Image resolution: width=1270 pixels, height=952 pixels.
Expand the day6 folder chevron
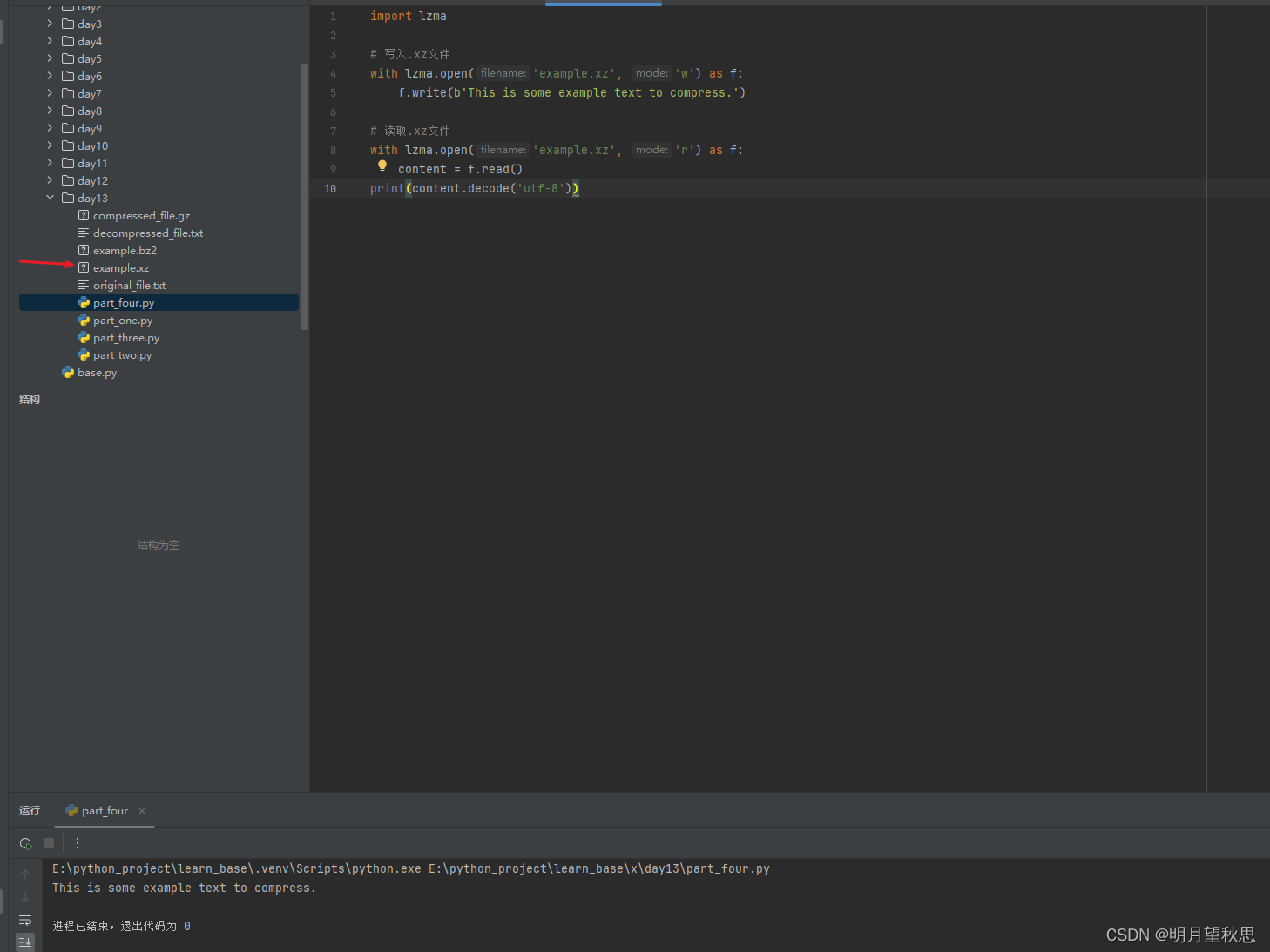[x=50, y=76]
